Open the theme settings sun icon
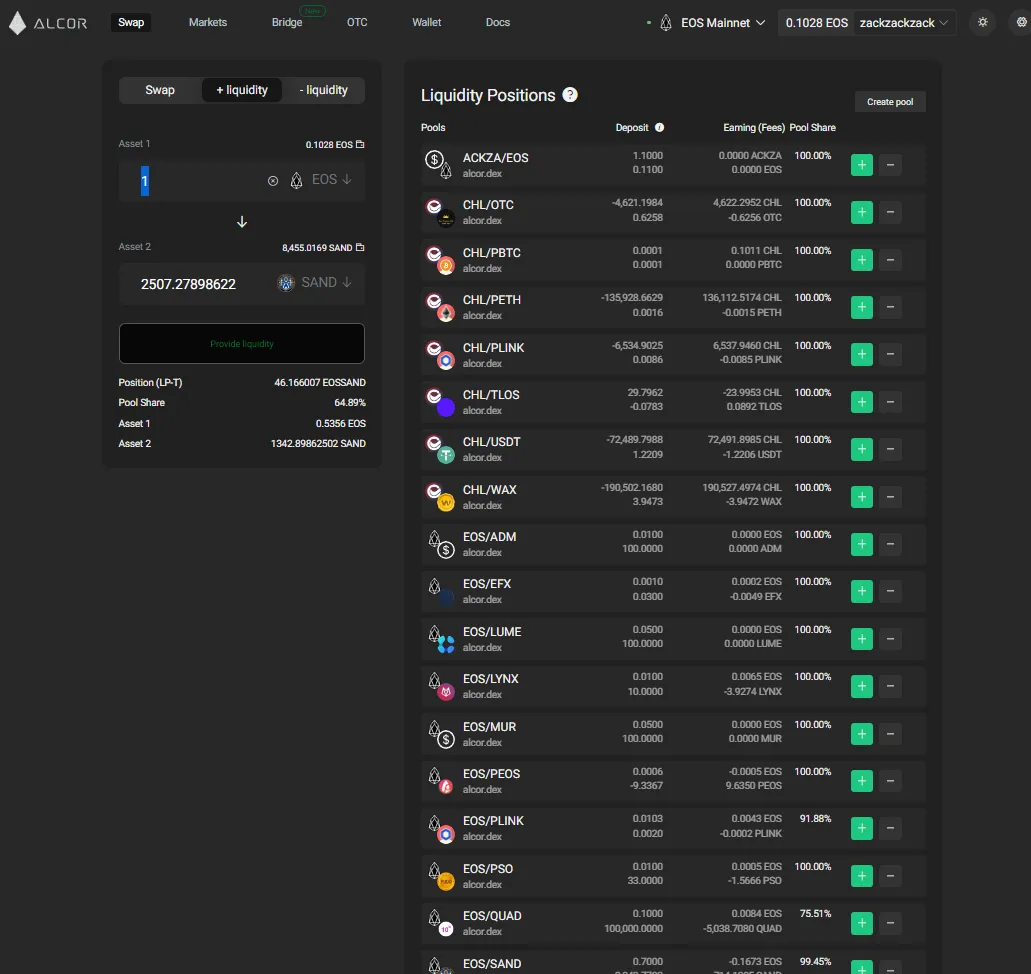 982,22
